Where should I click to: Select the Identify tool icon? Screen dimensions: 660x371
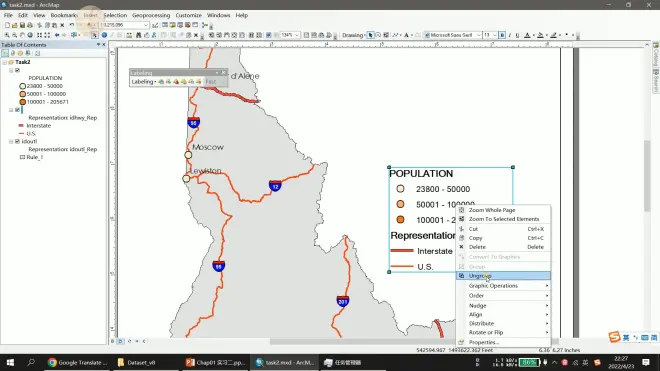[104, 35]
